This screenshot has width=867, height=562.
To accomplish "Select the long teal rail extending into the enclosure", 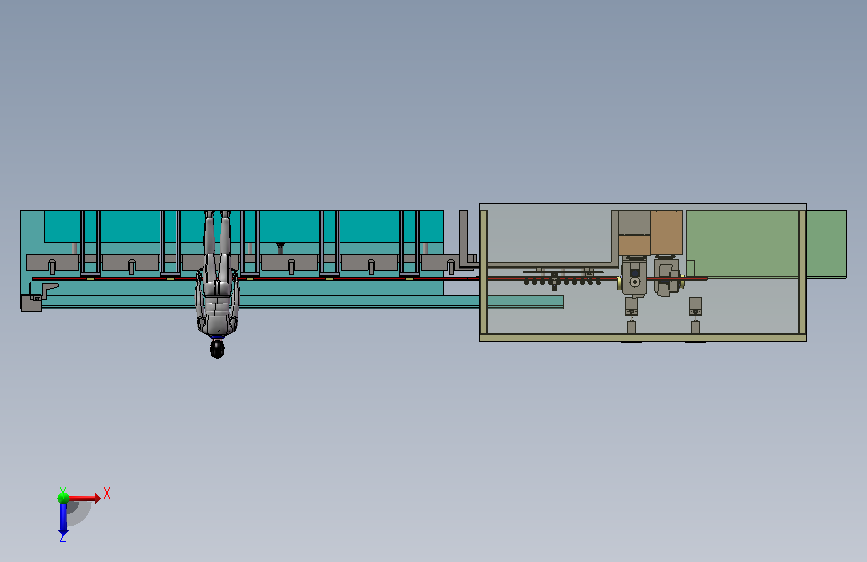I will tap(302, 301).
